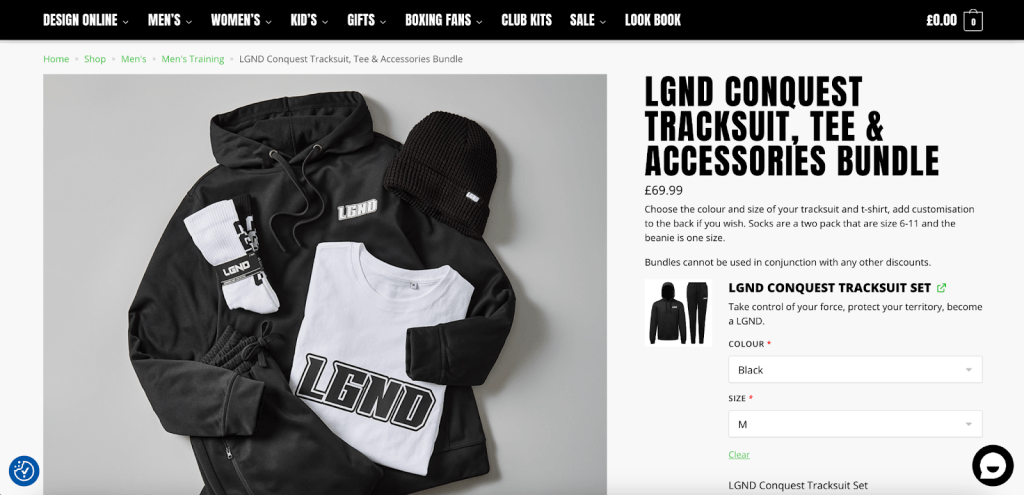Go to Men's Training breadcrumb

tap(193, 59)
